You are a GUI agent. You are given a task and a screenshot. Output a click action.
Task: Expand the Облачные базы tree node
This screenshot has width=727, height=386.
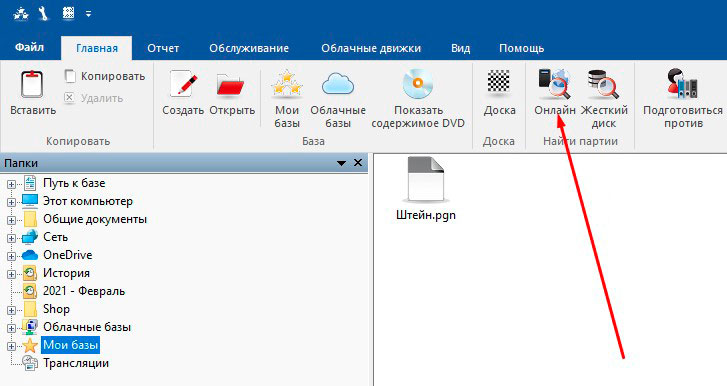click(11, 328)
